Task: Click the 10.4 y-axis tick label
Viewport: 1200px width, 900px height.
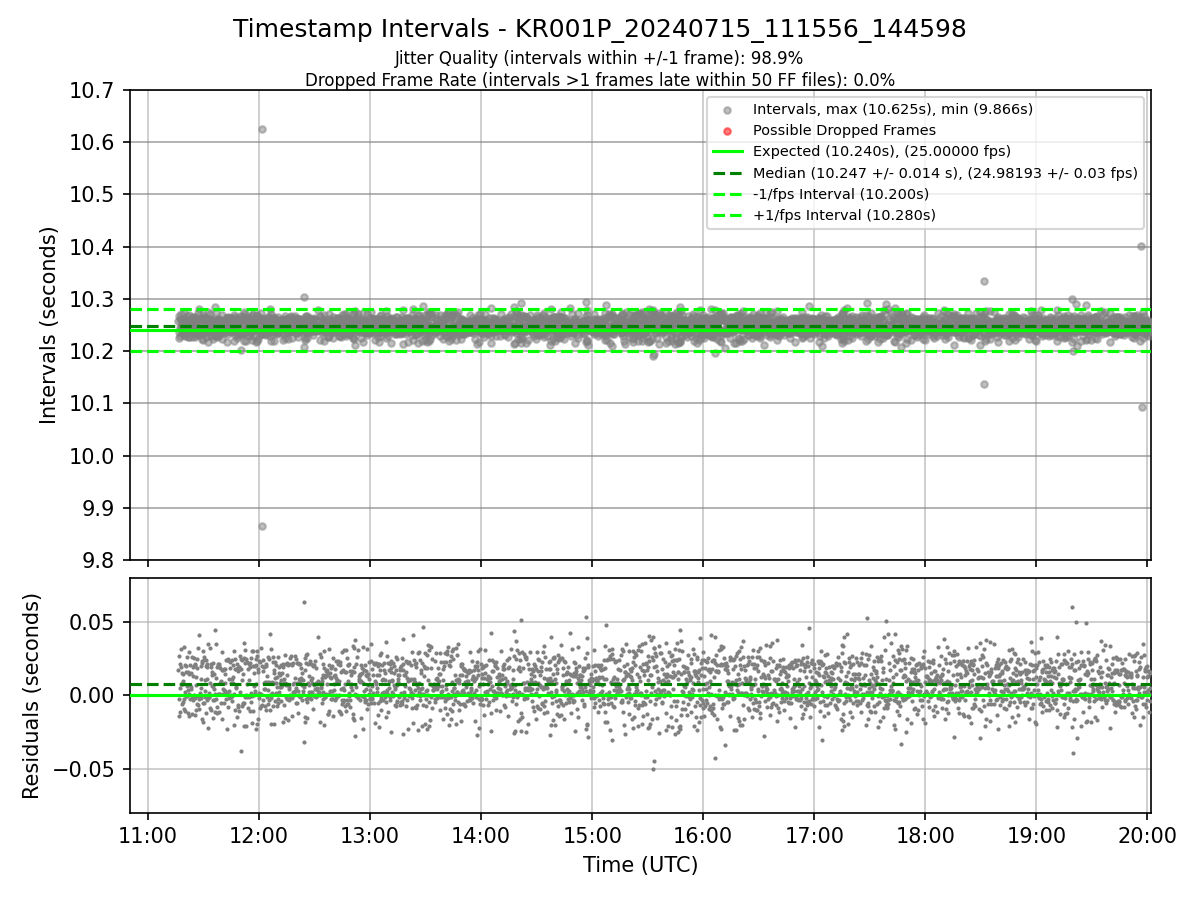Action: 93,247
